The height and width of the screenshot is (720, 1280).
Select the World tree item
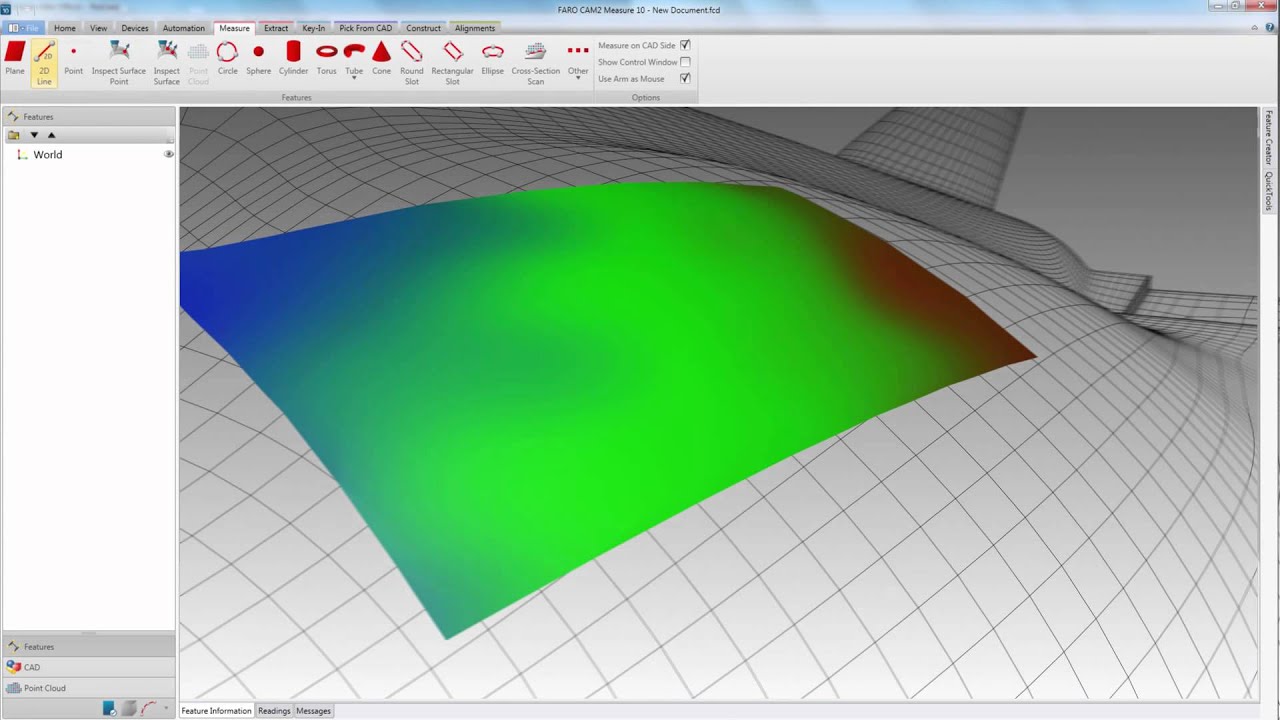tap(48, 155)
